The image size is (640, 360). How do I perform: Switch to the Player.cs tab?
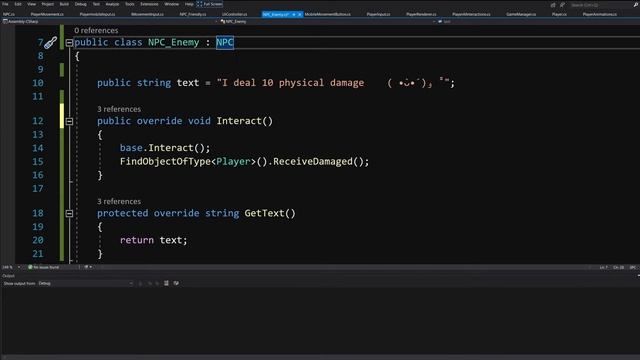pos(559,14)
